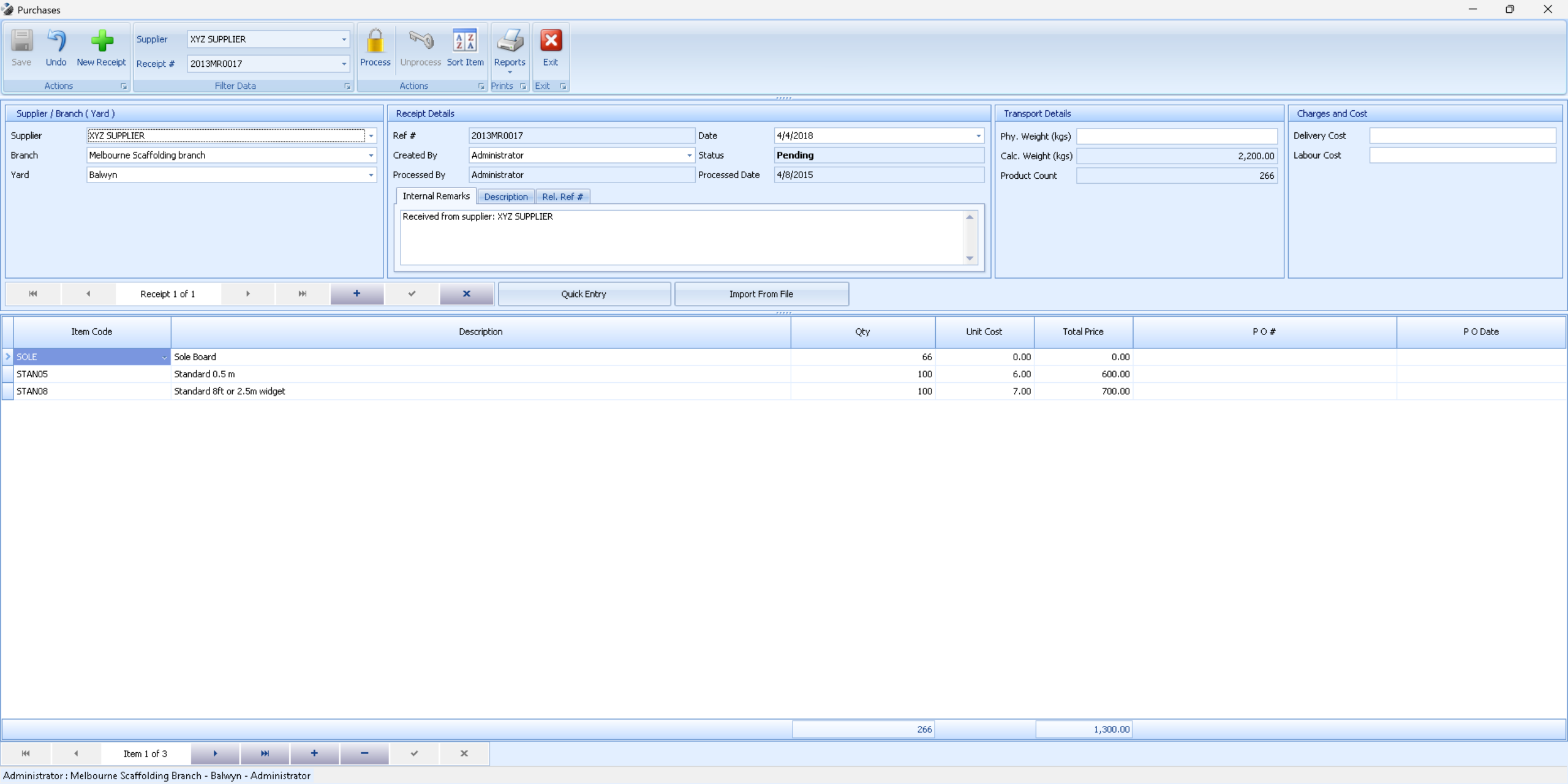Go to next item in bottom navigator
Screen dimensions: 1568x784
pos(215,753)
